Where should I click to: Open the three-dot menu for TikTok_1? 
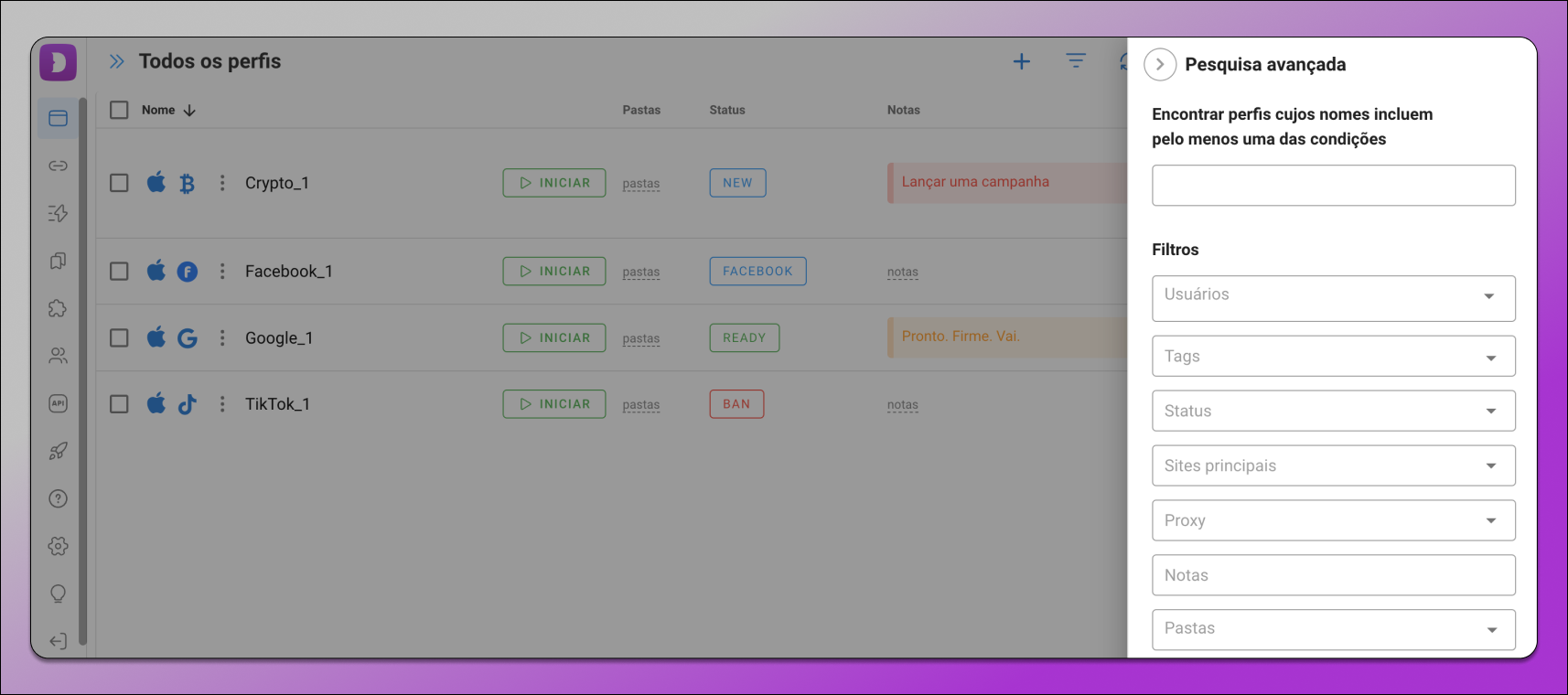tap(222, 404)
